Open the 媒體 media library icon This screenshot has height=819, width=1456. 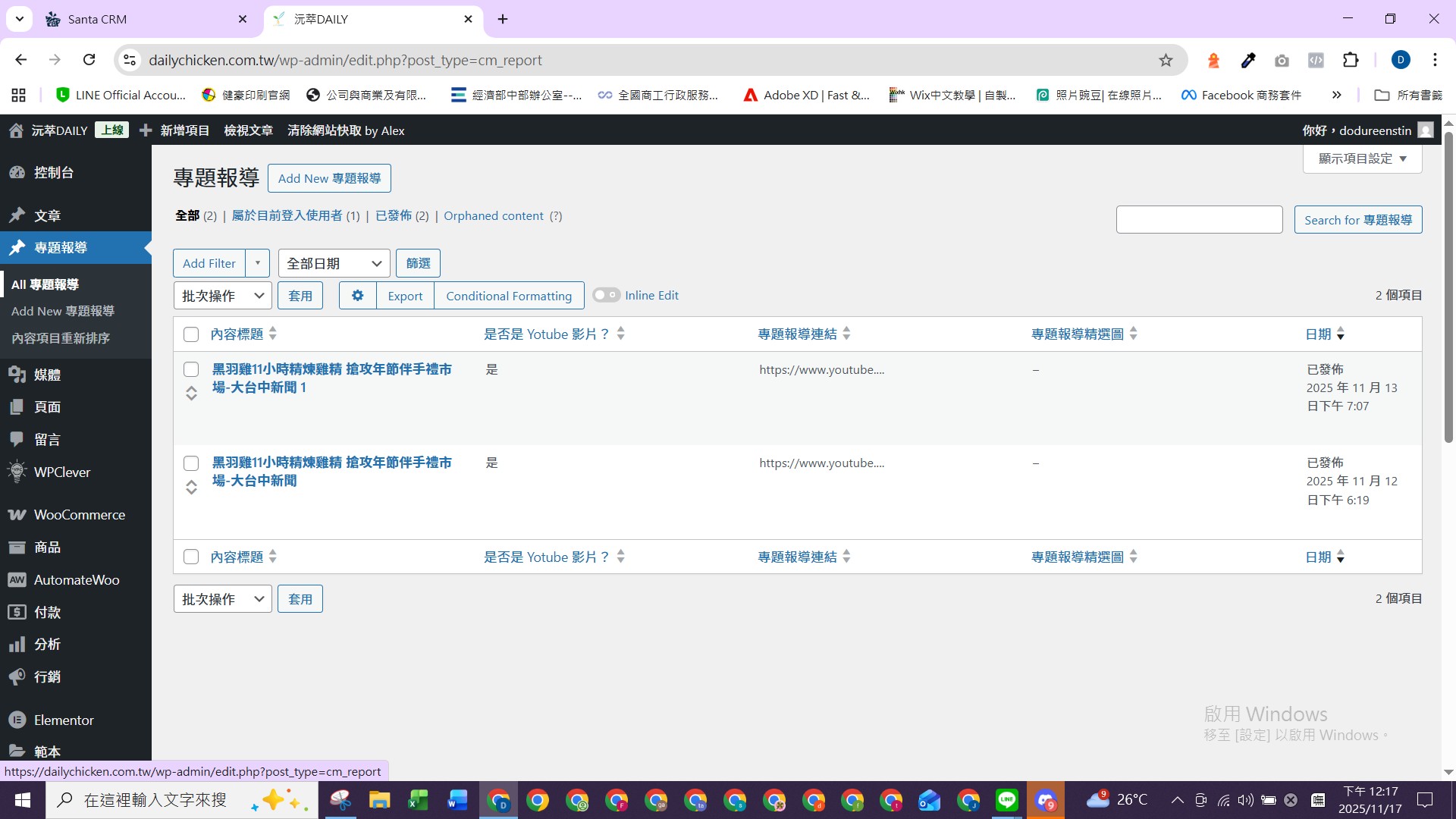[x=17, y=375]
